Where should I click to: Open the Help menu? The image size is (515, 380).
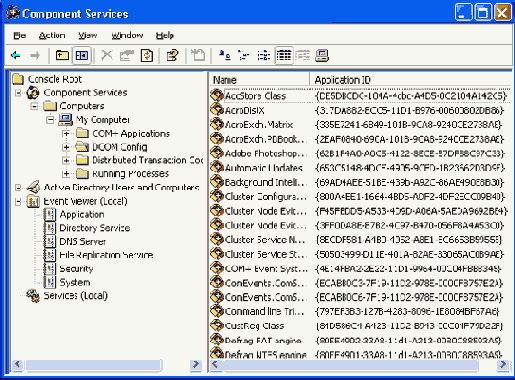pos(165,35)
